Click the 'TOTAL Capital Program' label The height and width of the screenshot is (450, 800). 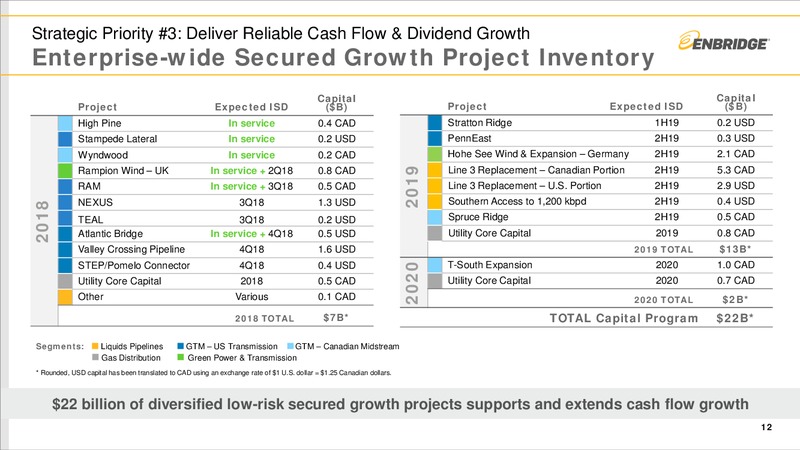(623, 318)
